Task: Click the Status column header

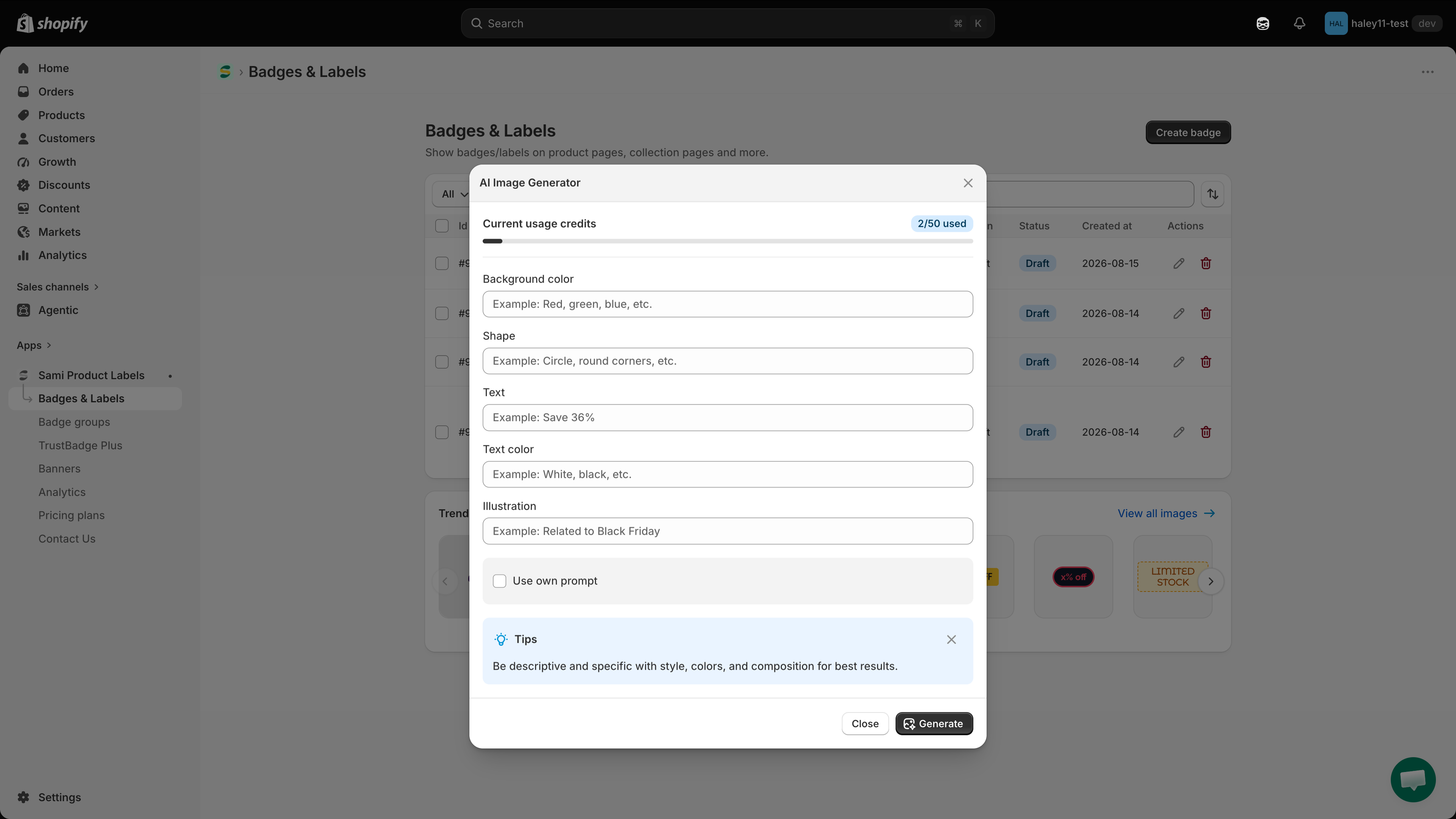Action: pyautogui.click(x=1034, y=226)
